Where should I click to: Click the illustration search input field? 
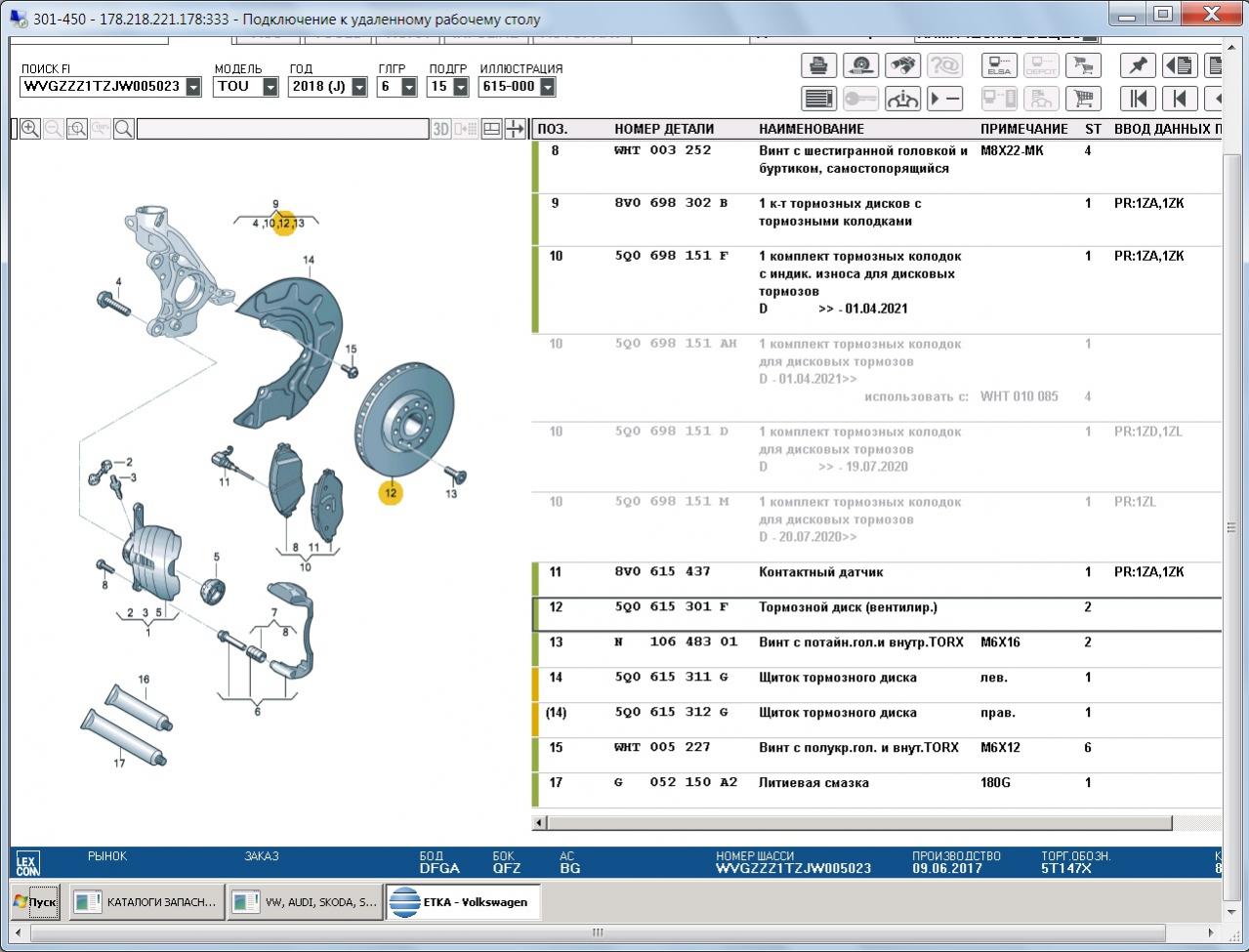click(283, 129)
